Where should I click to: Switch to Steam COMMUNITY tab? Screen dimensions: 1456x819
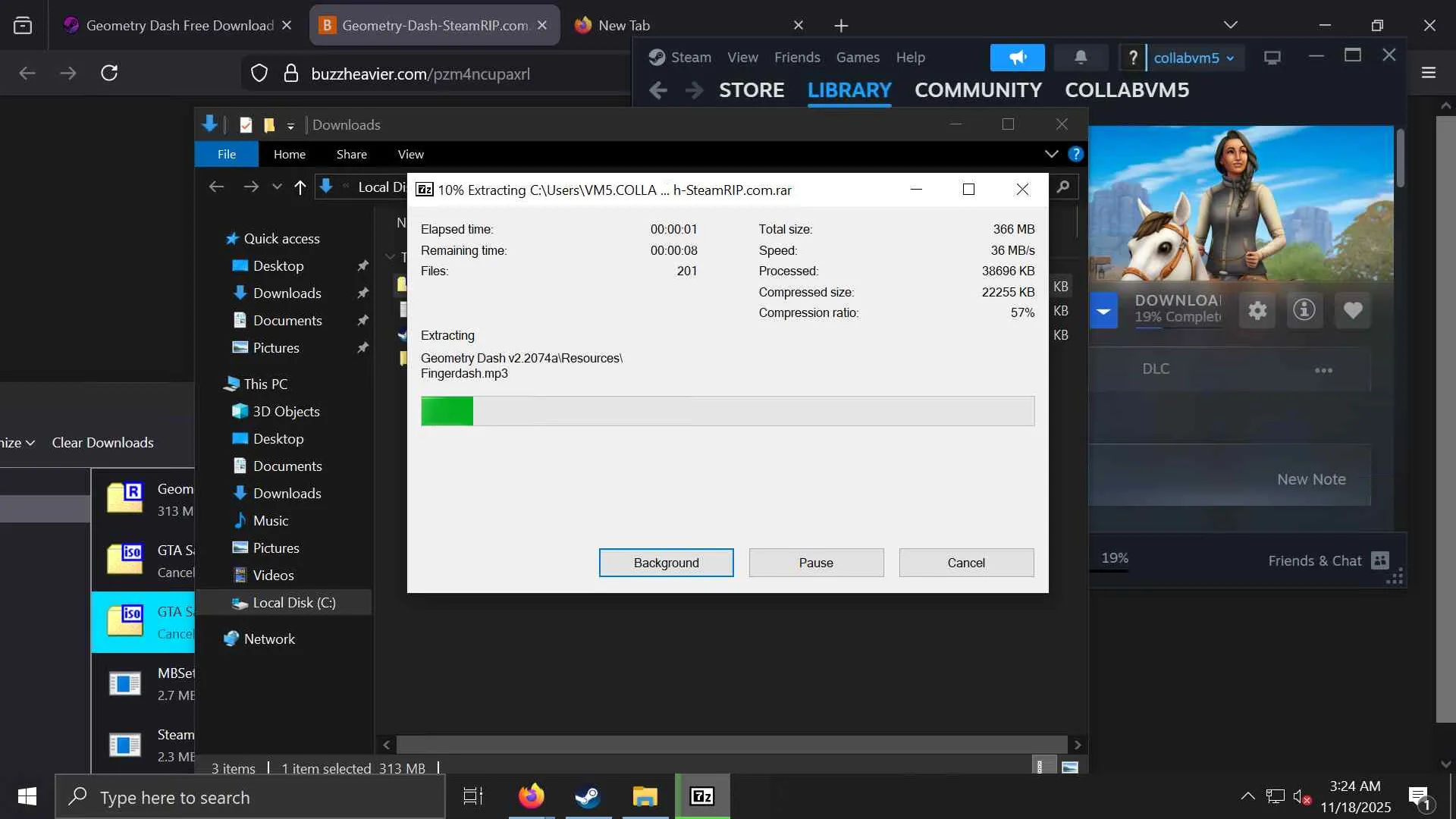977,90
